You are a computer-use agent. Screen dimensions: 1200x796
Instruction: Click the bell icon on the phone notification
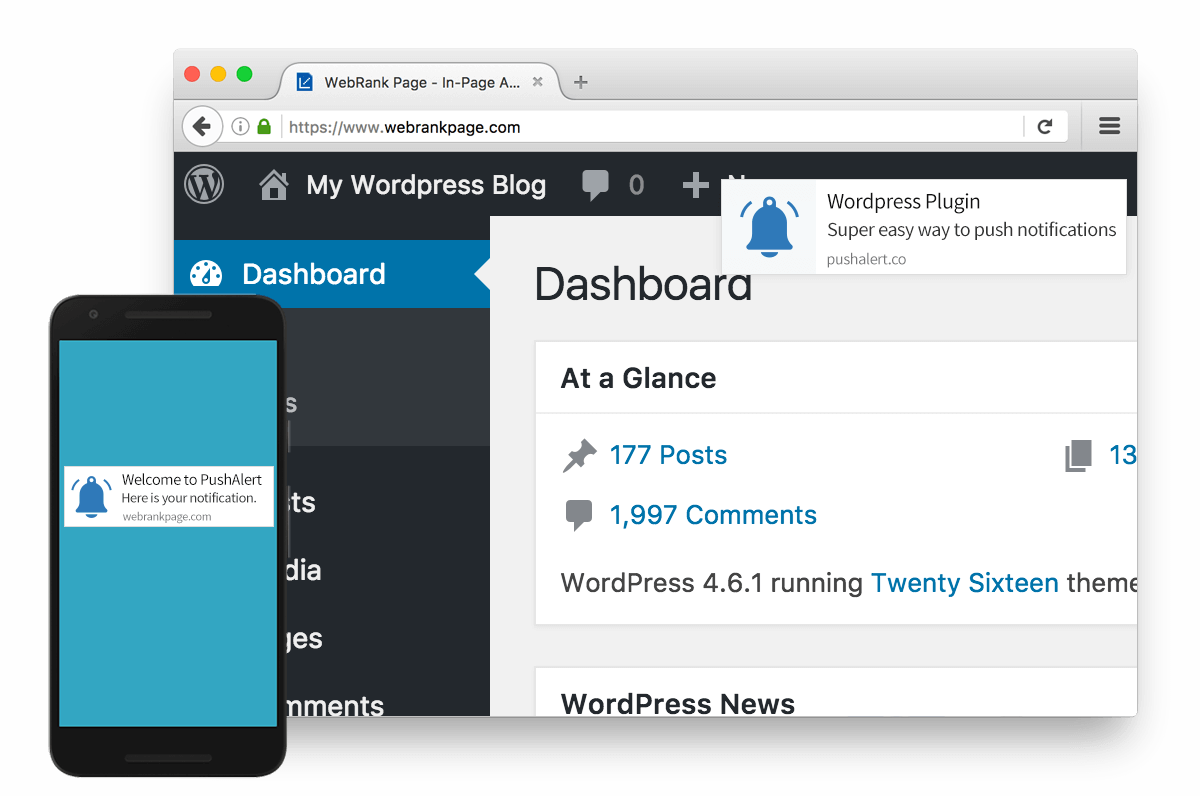(x=91, y=495)
